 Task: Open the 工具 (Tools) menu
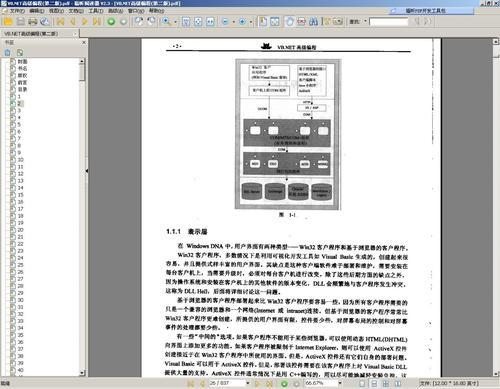[96, 11]
